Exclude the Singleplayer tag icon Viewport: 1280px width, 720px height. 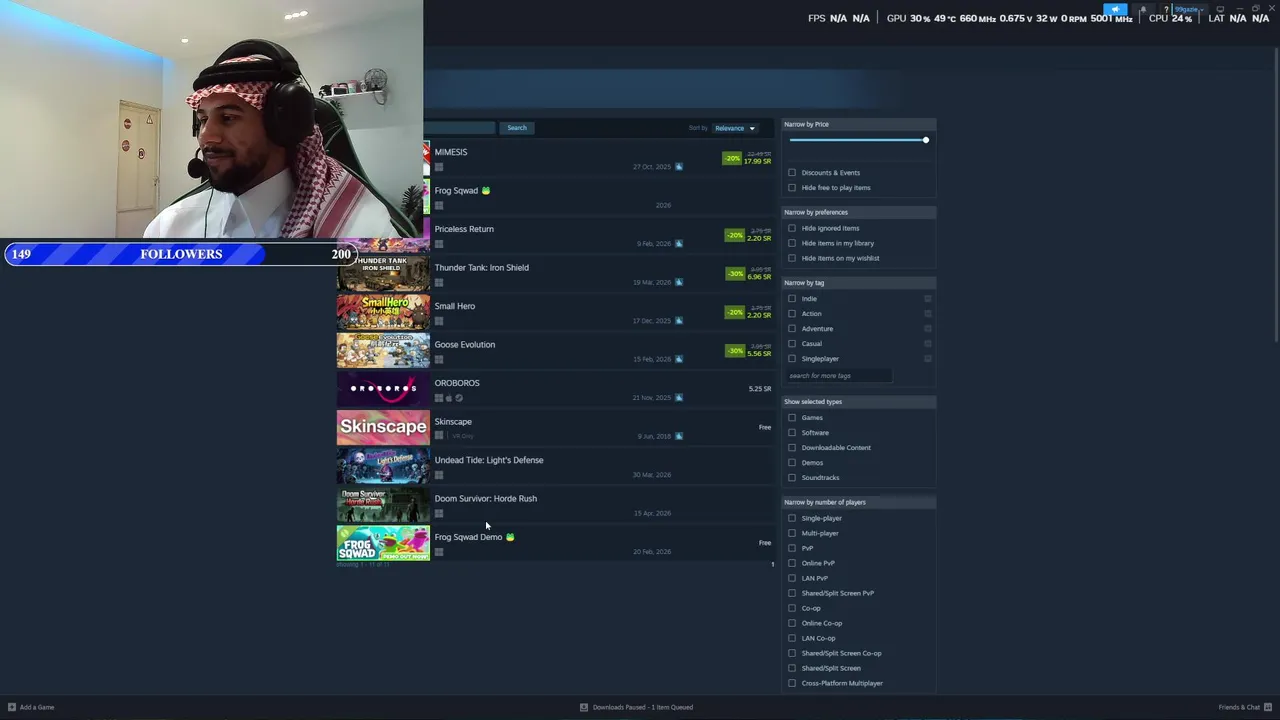pos(928,359)
